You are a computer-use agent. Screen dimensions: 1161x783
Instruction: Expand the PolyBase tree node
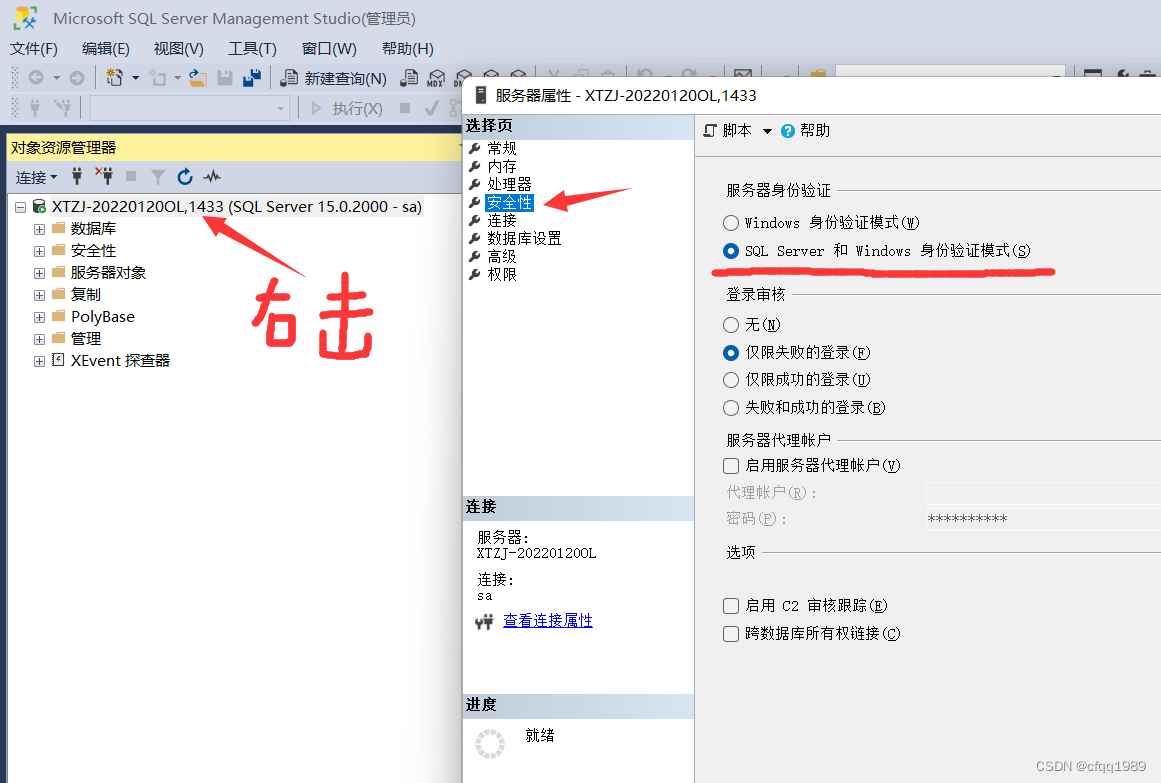(x=39, y=317)
